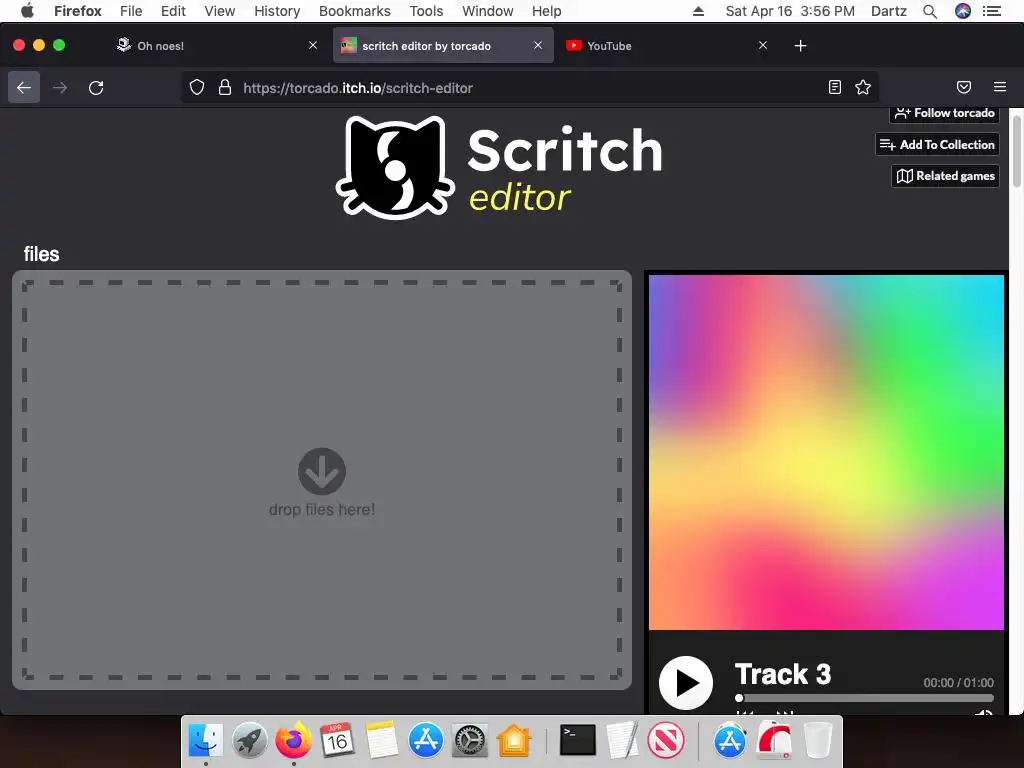Viewport: 1024px width, 768px height.
Task: Open the Apple menu
Action: 27,11
